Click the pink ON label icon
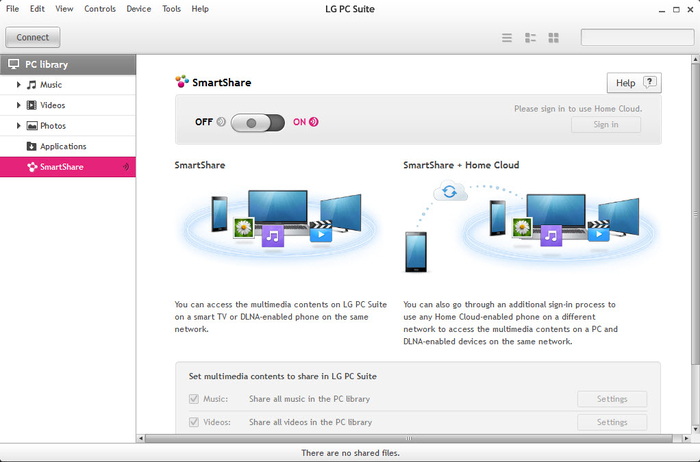Viewport: 700px width, 462px height. (x=314, y=122)
